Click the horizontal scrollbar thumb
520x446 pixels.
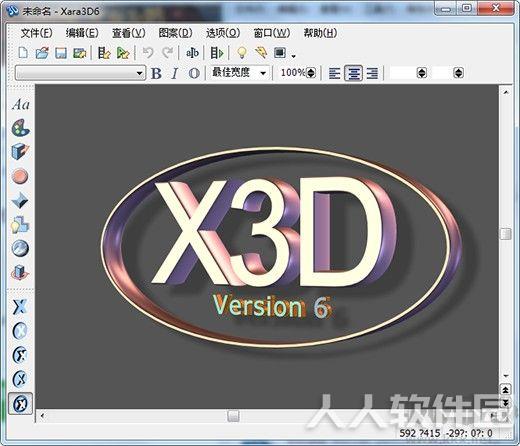pyautogui.click(x=233, y=416)
